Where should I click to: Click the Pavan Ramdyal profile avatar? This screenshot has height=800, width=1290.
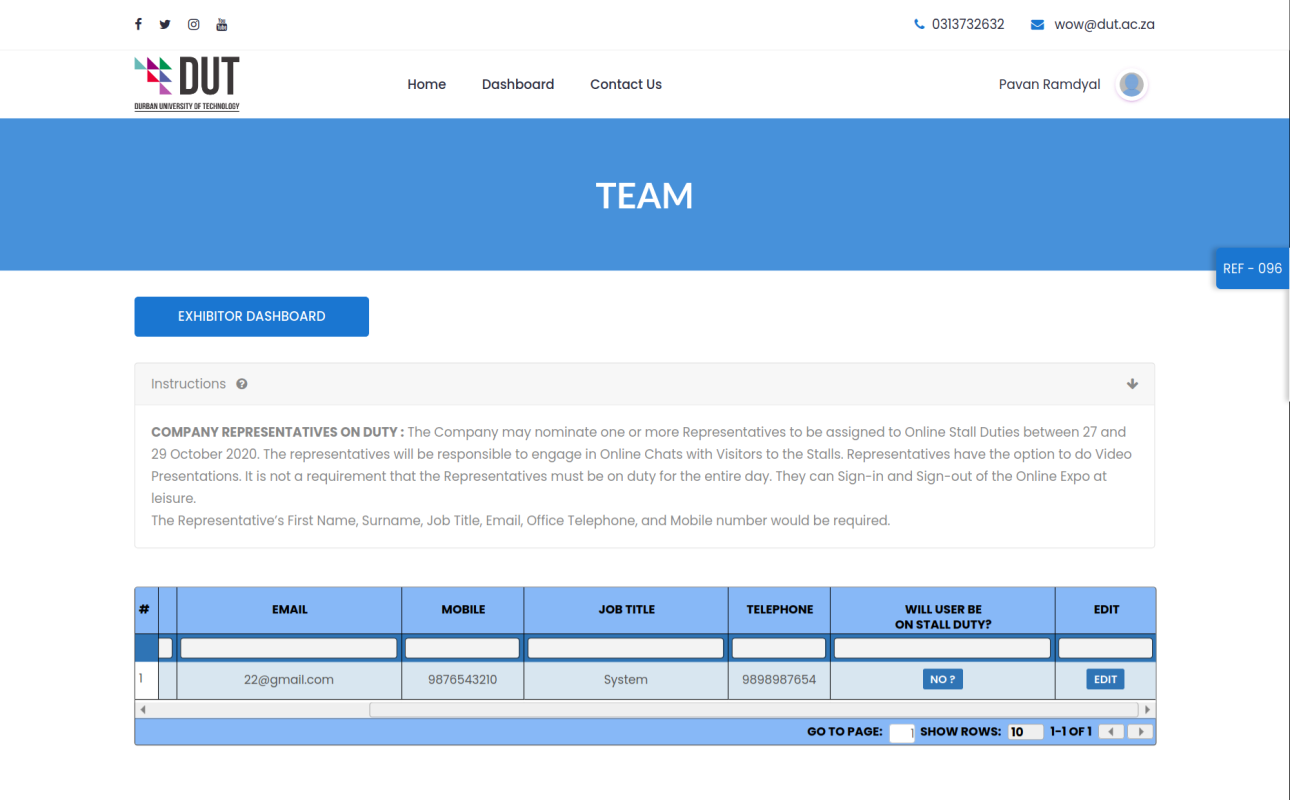[x=1131, y=85]
